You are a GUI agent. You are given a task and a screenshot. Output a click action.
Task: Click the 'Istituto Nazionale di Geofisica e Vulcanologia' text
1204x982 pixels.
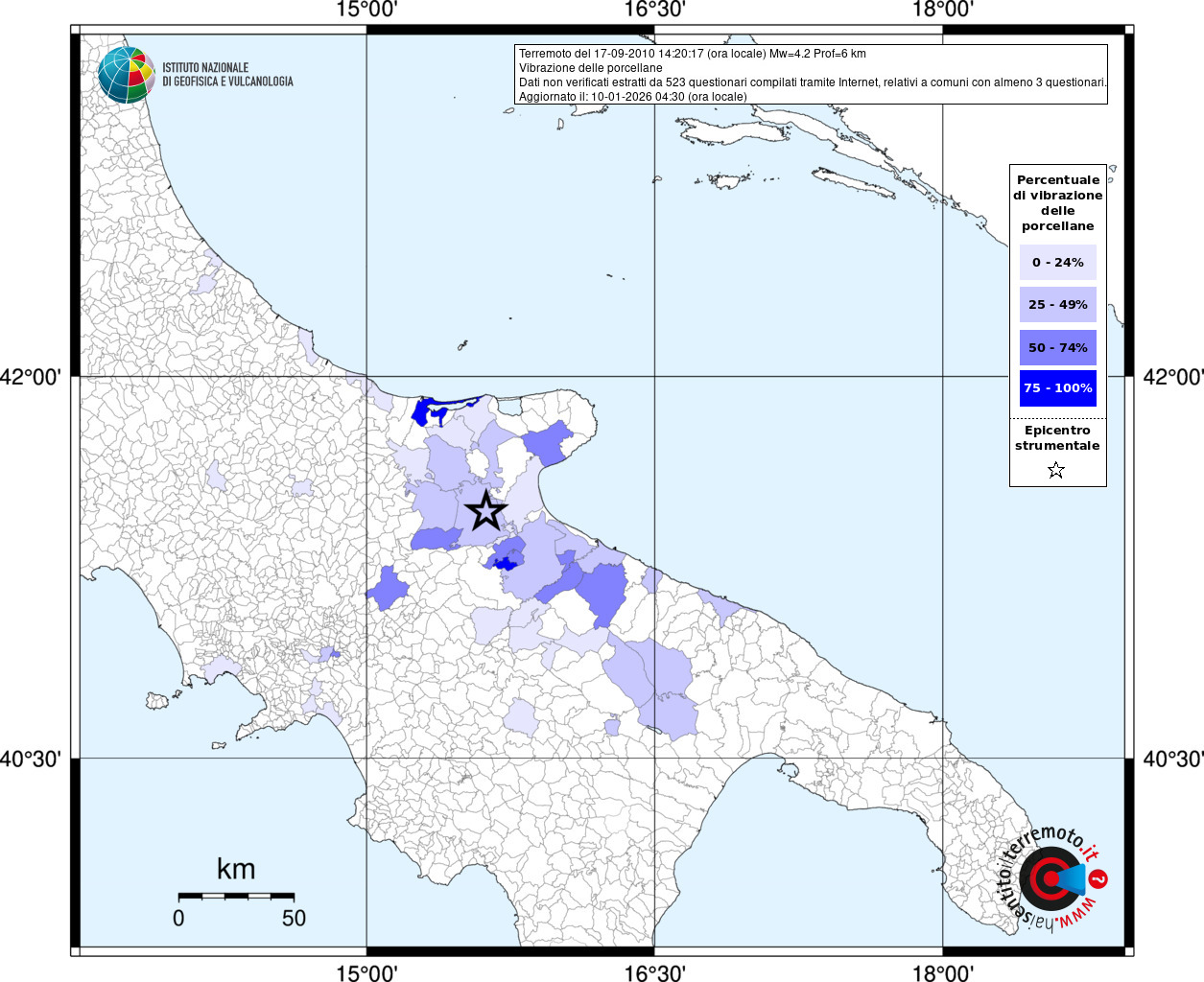click(227, 75)
